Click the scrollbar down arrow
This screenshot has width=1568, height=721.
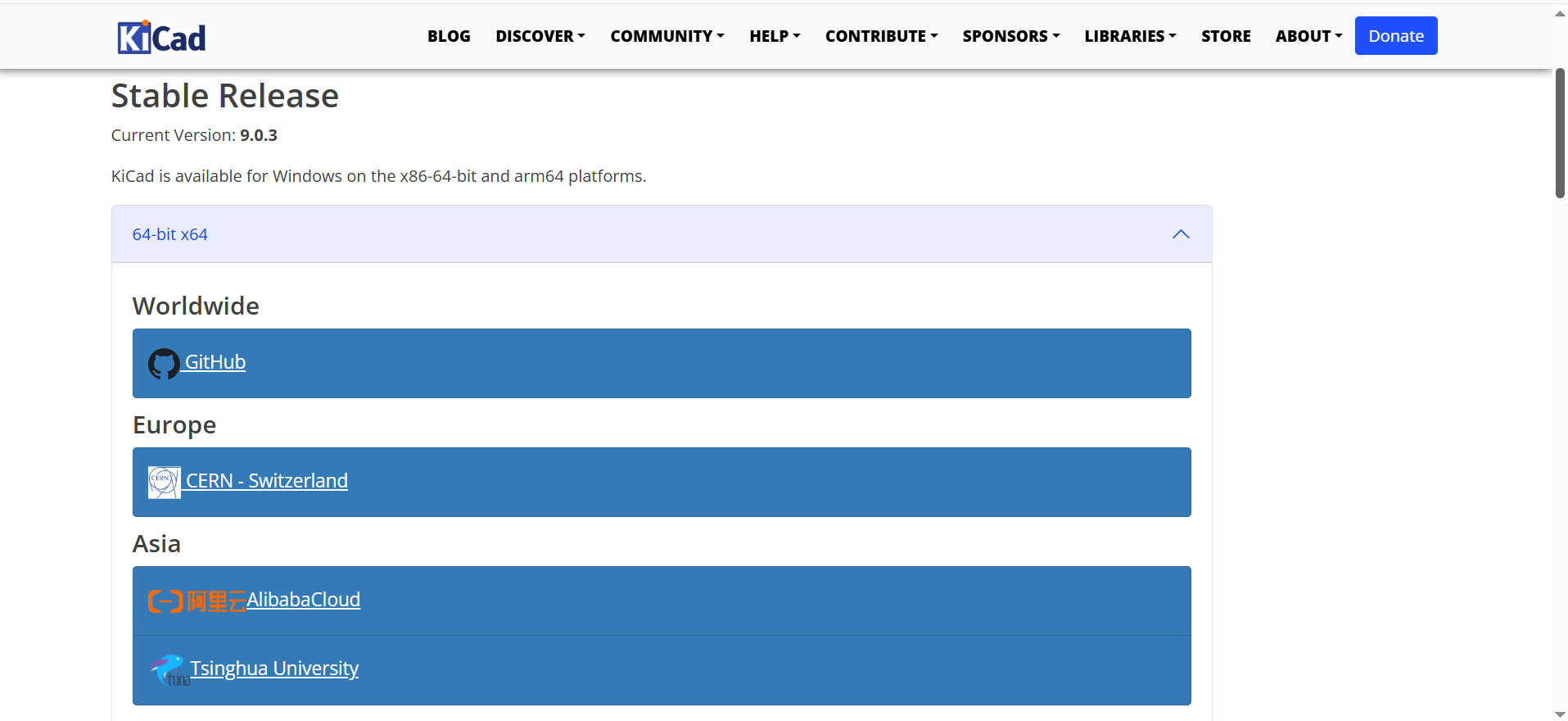1560,714
